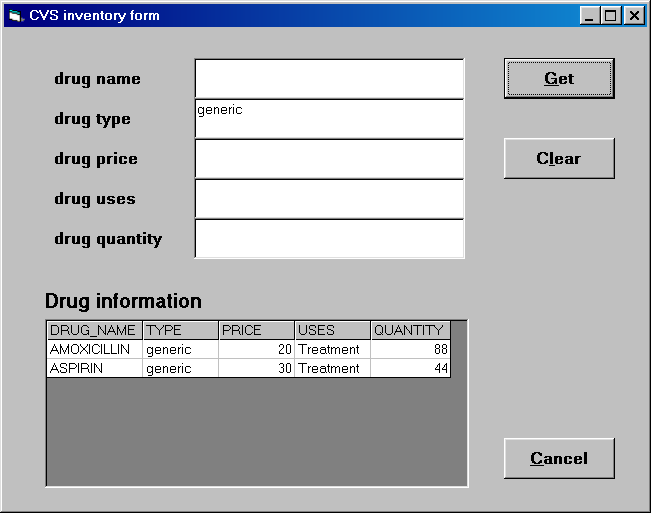Image resolution: width=651 pixels, height=513 pixels.
Task: Click the Cancel button
Action: coord(559,458)
